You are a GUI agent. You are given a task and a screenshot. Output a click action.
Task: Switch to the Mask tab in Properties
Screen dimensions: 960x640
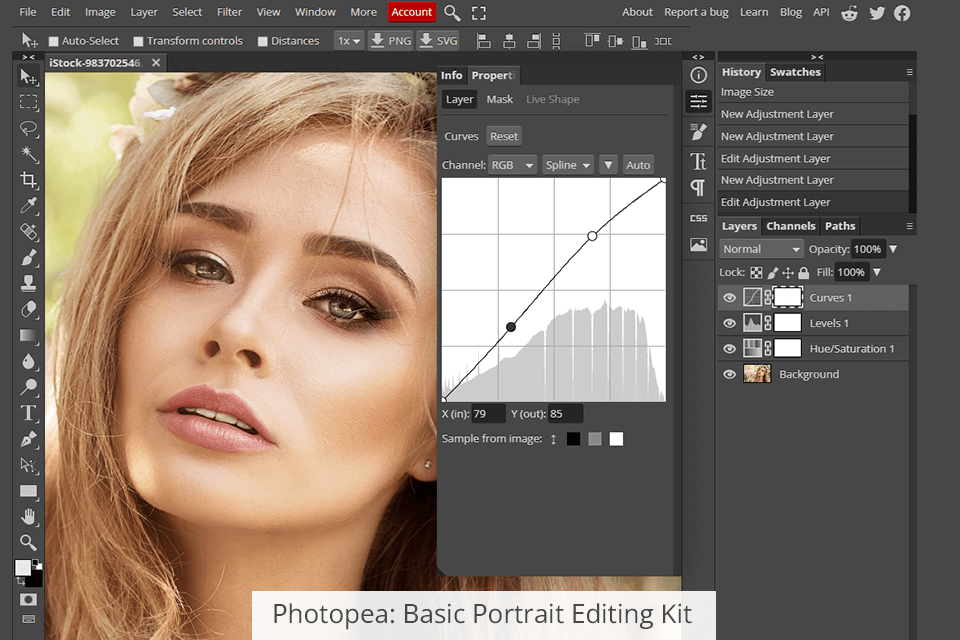500,99
